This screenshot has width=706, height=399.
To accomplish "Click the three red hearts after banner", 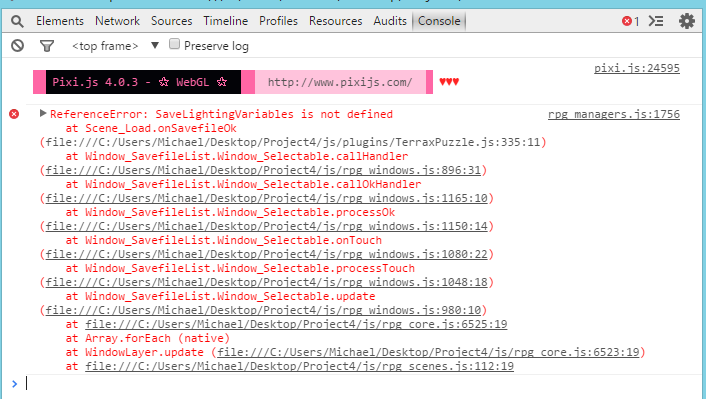I will click(x=449, y=82).
